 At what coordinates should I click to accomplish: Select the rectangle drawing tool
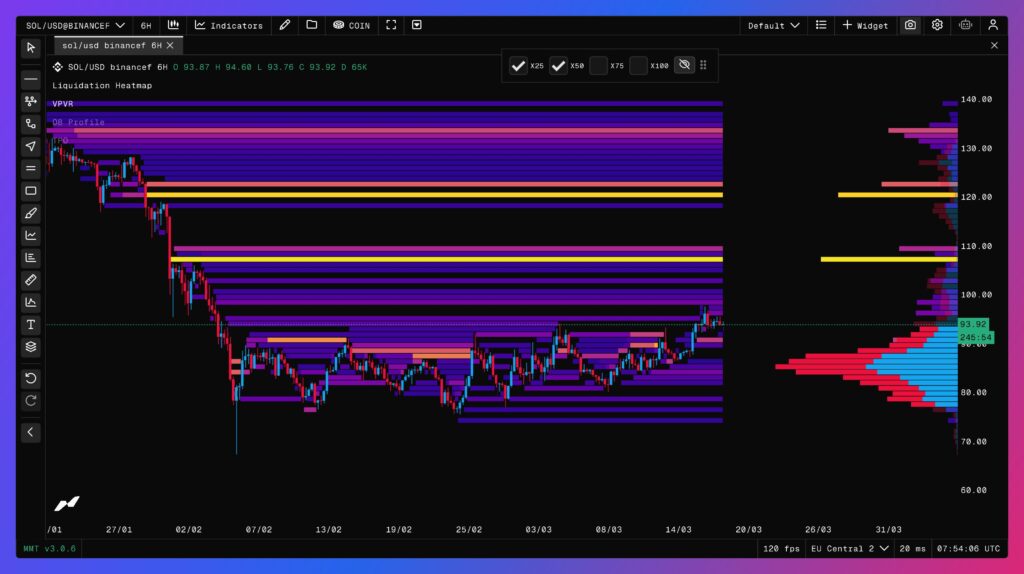(31, 191)
